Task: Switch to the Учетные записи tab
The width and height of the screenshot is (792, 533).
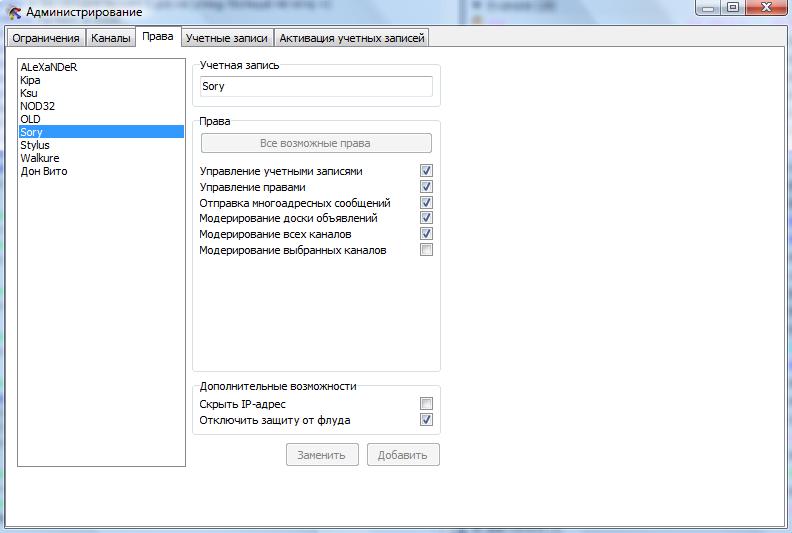Action: 227,39
